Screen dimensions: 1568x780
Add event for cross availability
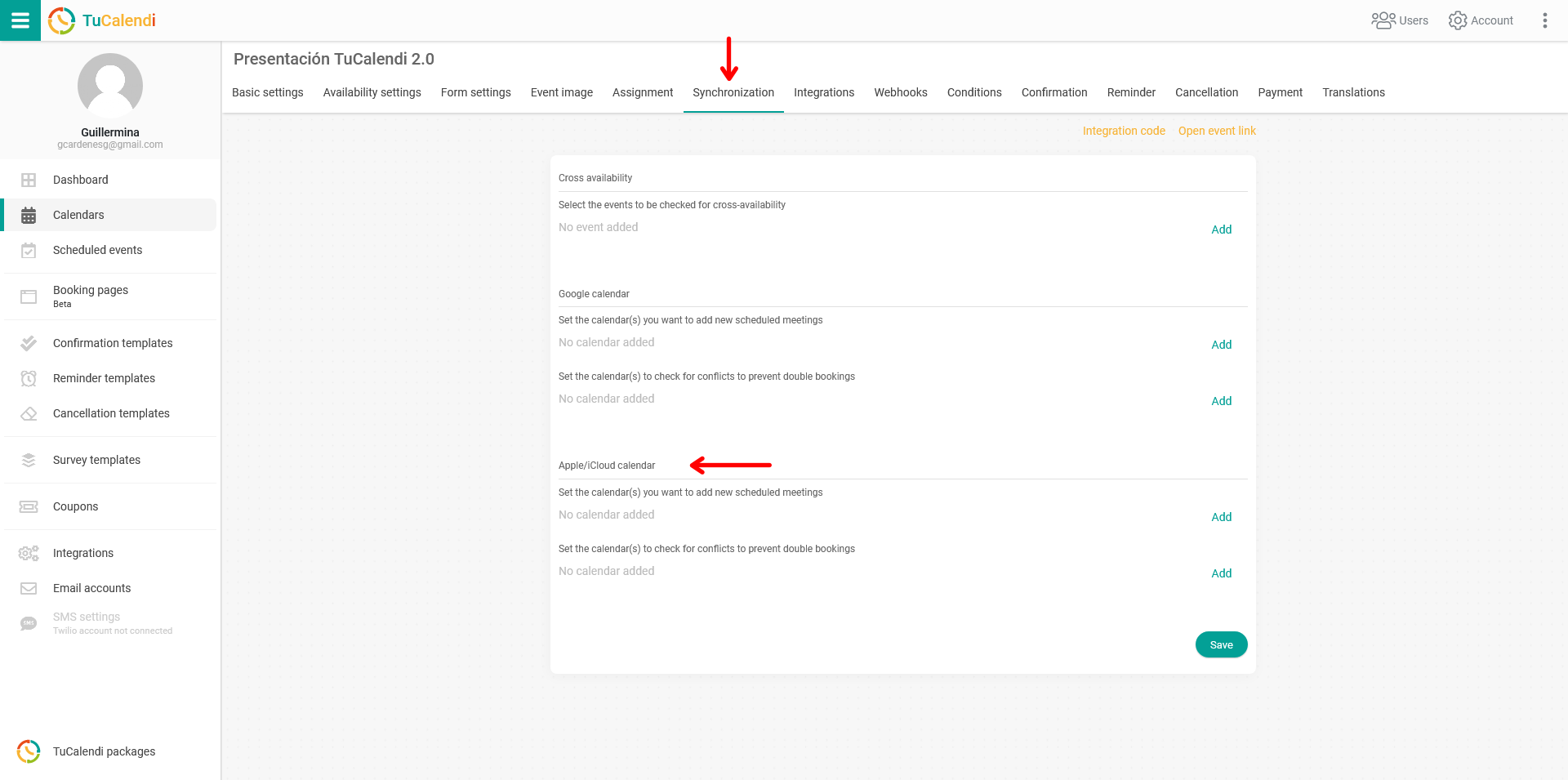coord(1222,230)
